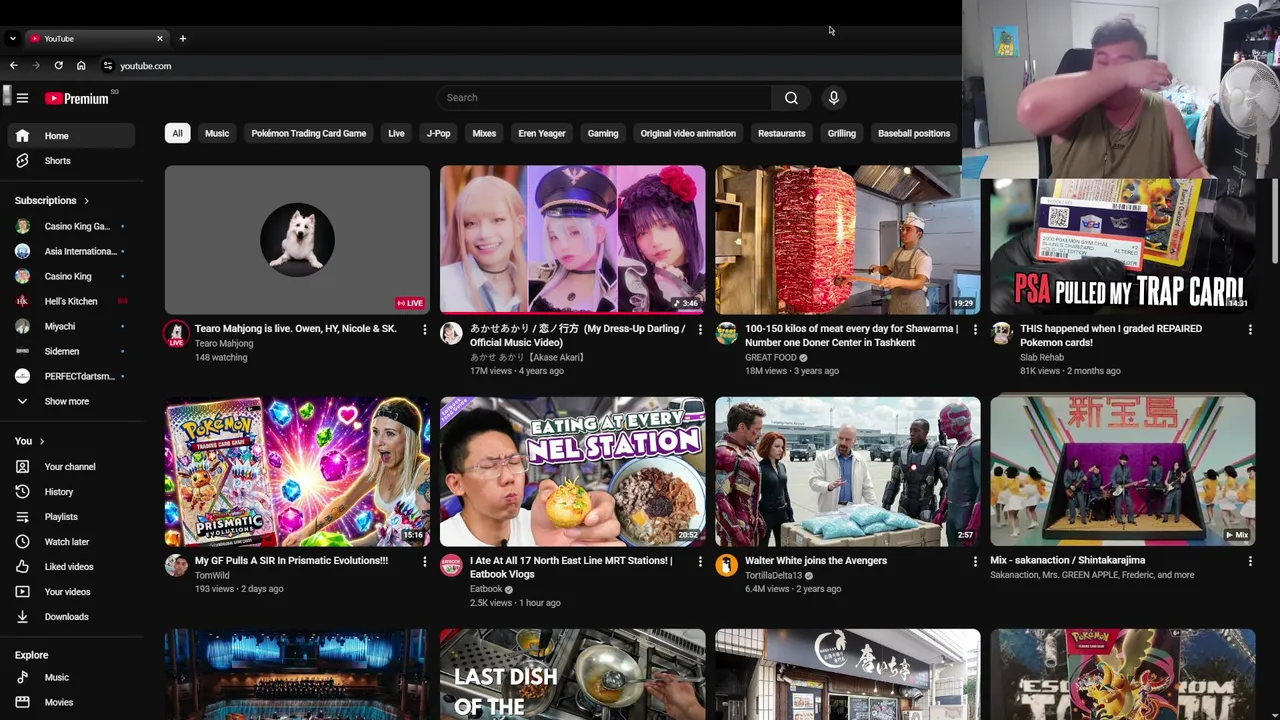The width and height of the screenshot is (1280, 720).
Task: Open options for North East Line video
Action: [x=700, y=561]
